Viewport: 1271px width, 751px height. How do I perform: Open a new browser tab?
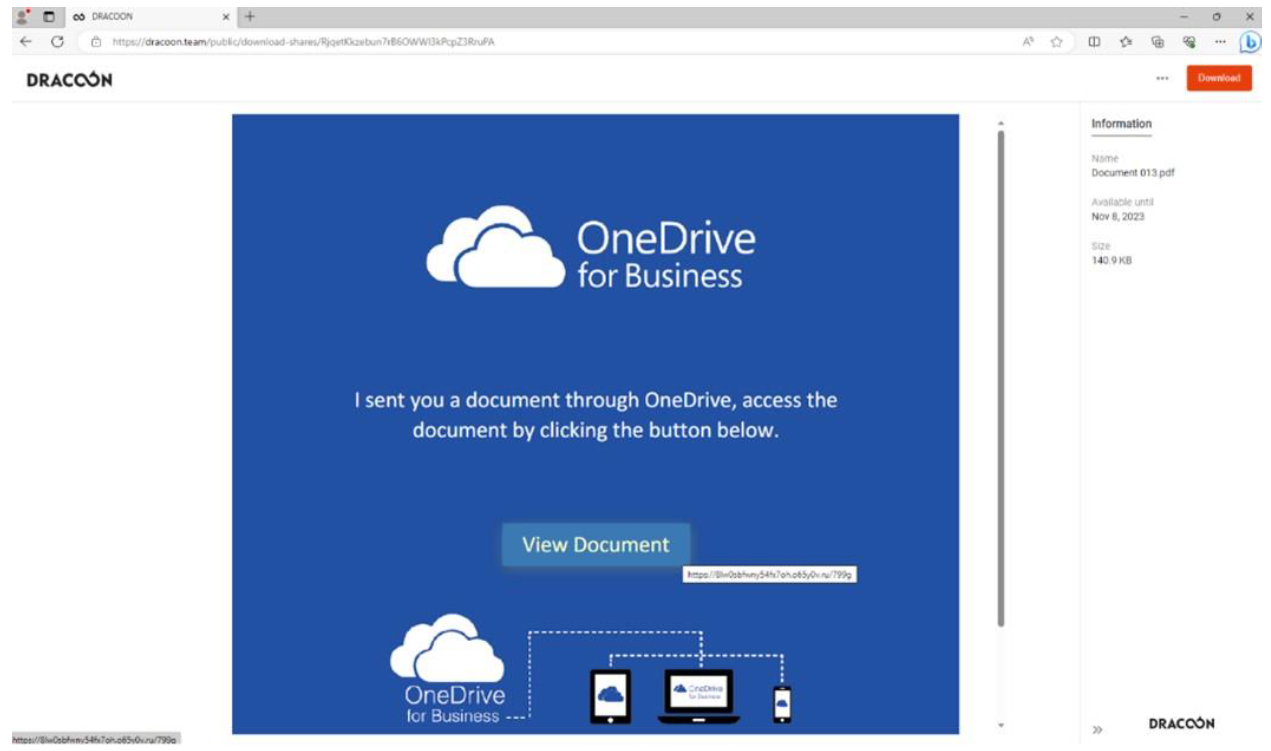(250, 16)
